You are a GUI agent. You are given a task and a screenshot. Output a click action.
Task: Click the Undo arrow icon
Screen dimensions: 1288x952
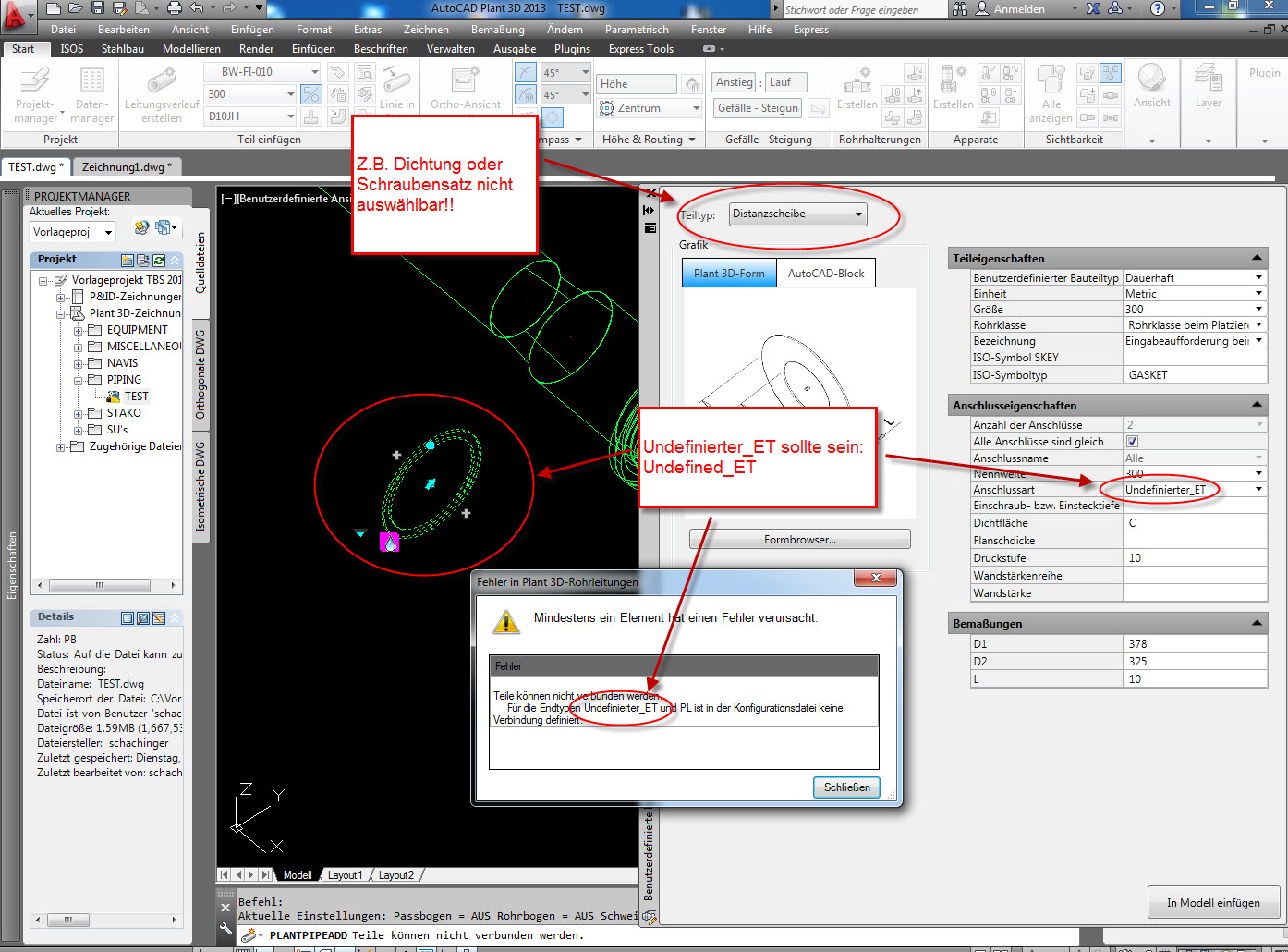point(196,8)
